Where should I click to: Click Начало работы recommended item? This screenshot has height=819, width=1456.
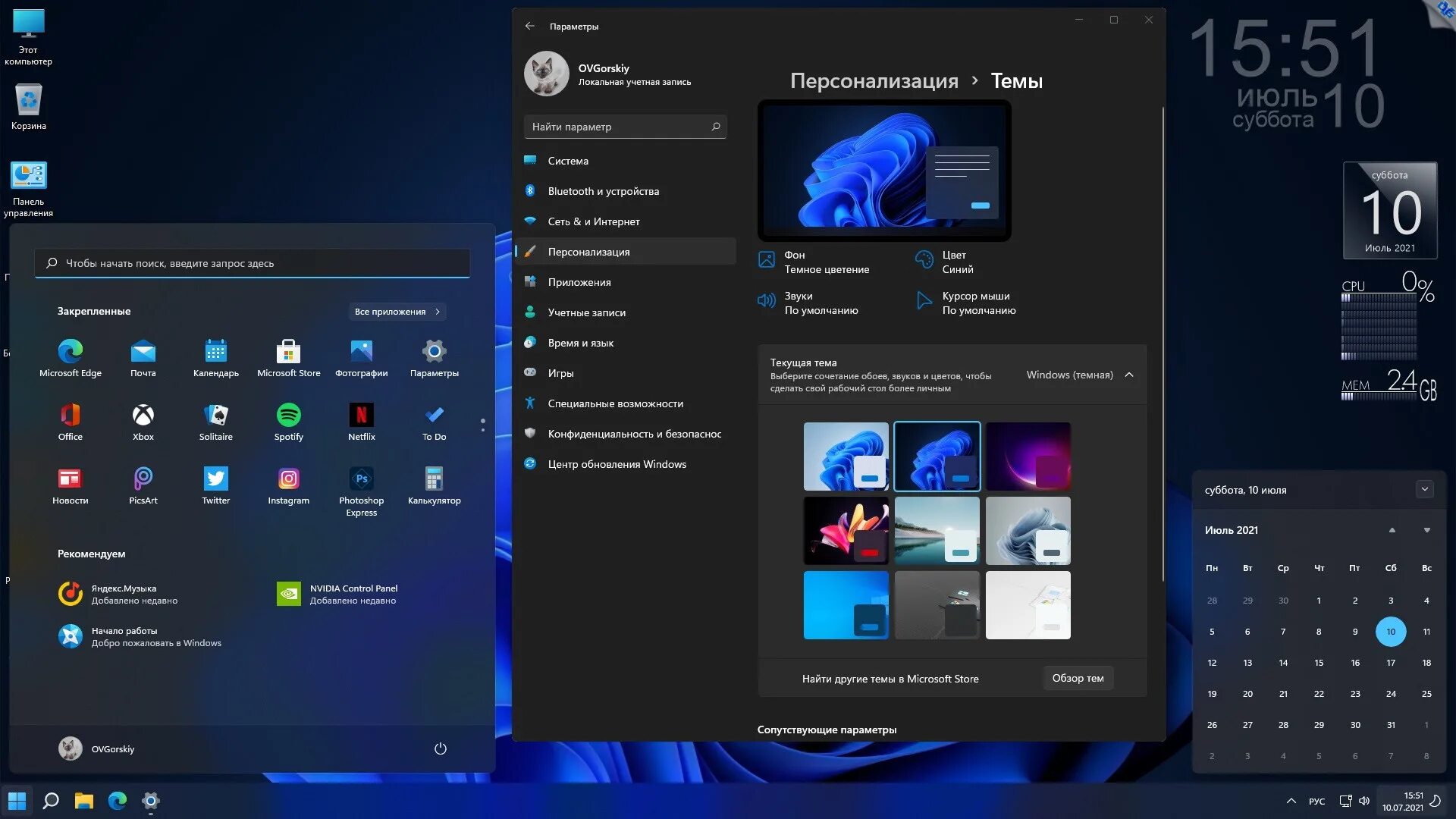155,636
